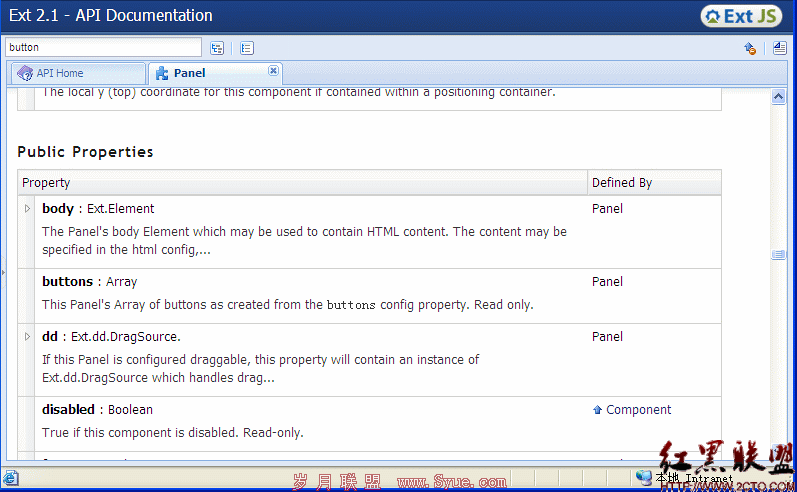Screen dimensions: 797x492
Task: Click the Internet Explorer icon in status bar
Action: point(10,478)
